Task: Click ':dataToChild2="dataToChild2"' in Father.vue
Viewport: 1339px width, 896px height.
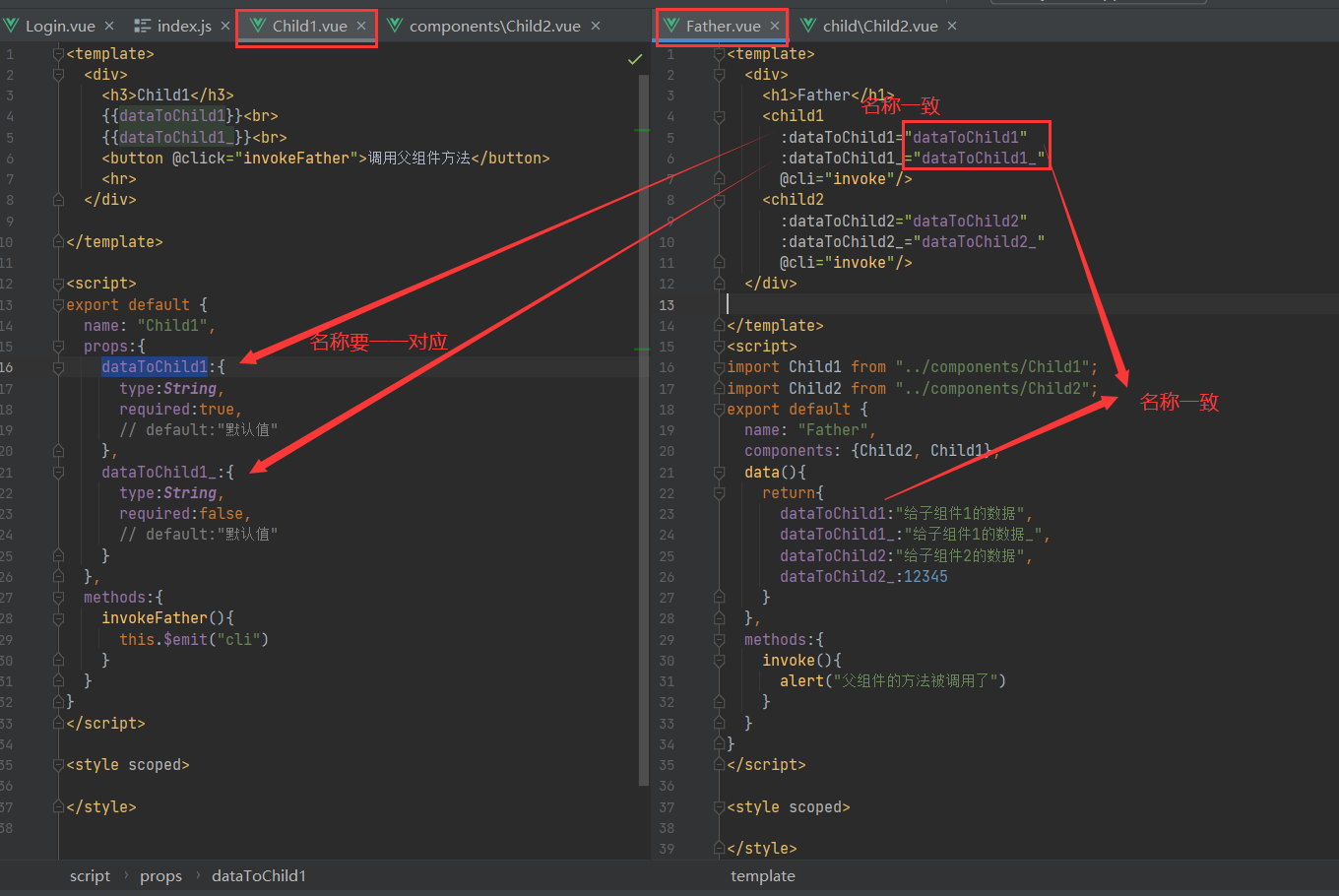Action: (904, 221)
